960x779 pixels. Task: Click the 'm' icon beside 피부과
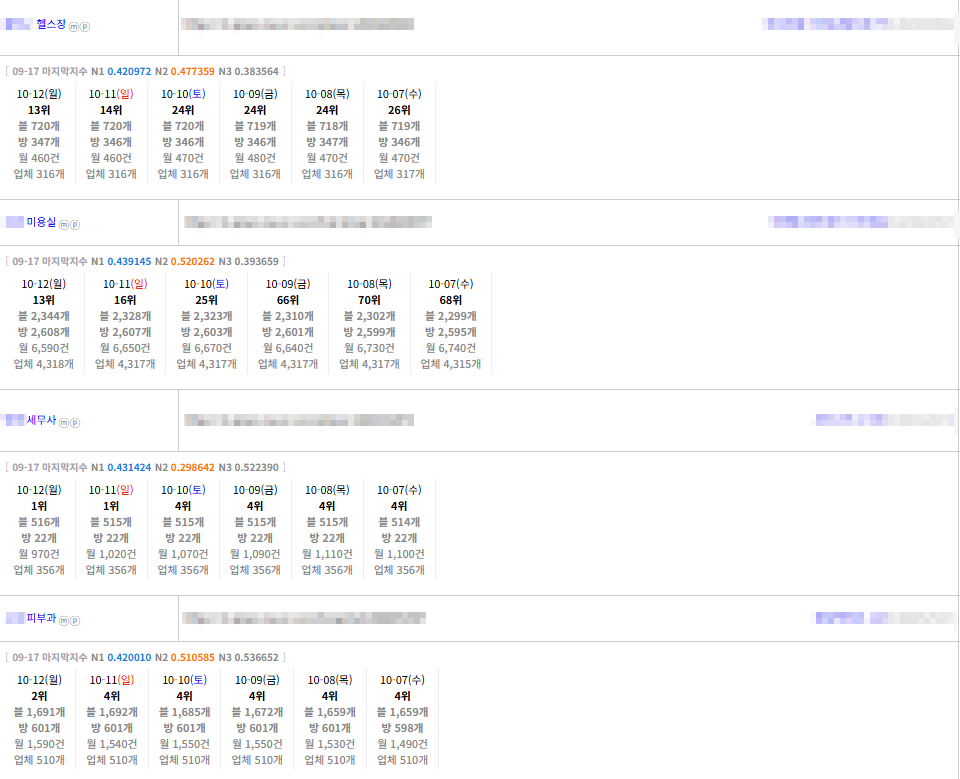(x=64, y=620)
